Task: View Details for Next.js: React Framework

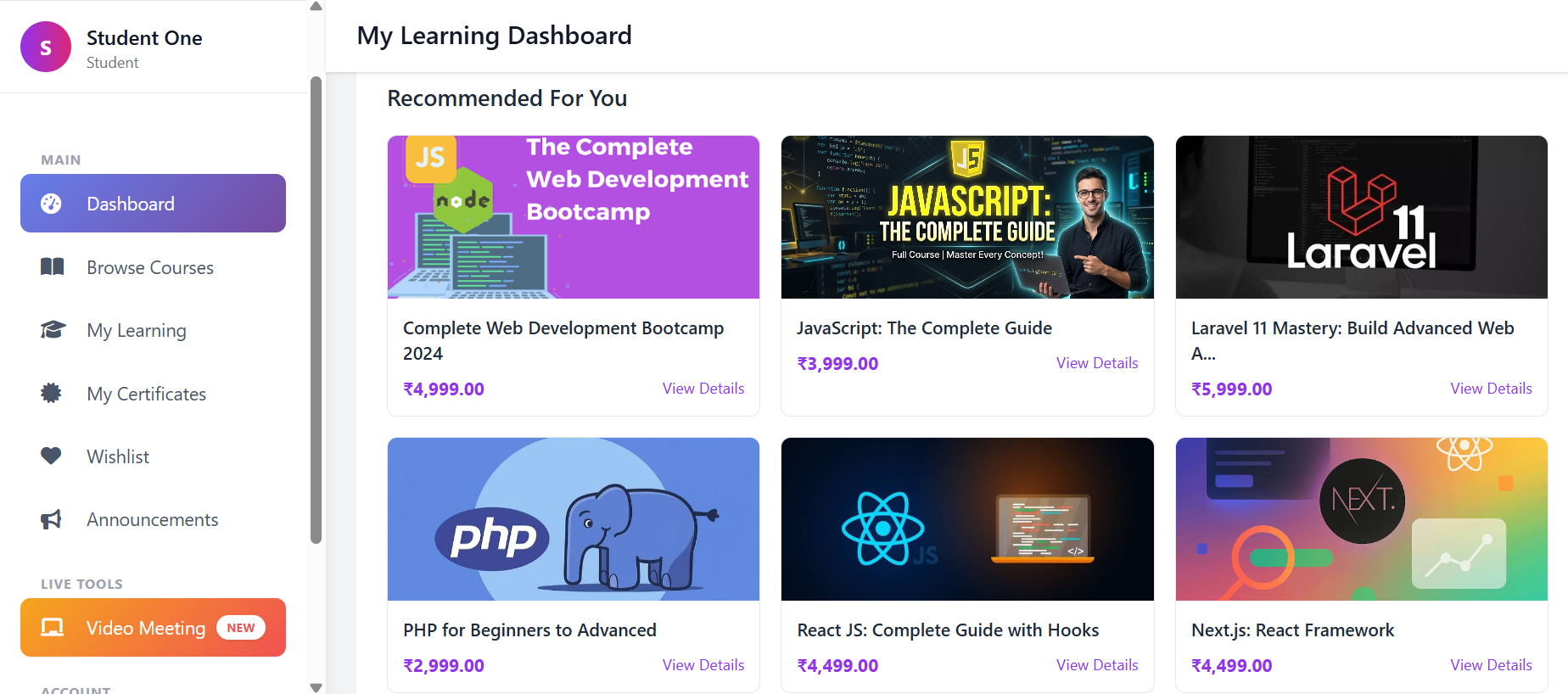Action: tap(1491, 665)
